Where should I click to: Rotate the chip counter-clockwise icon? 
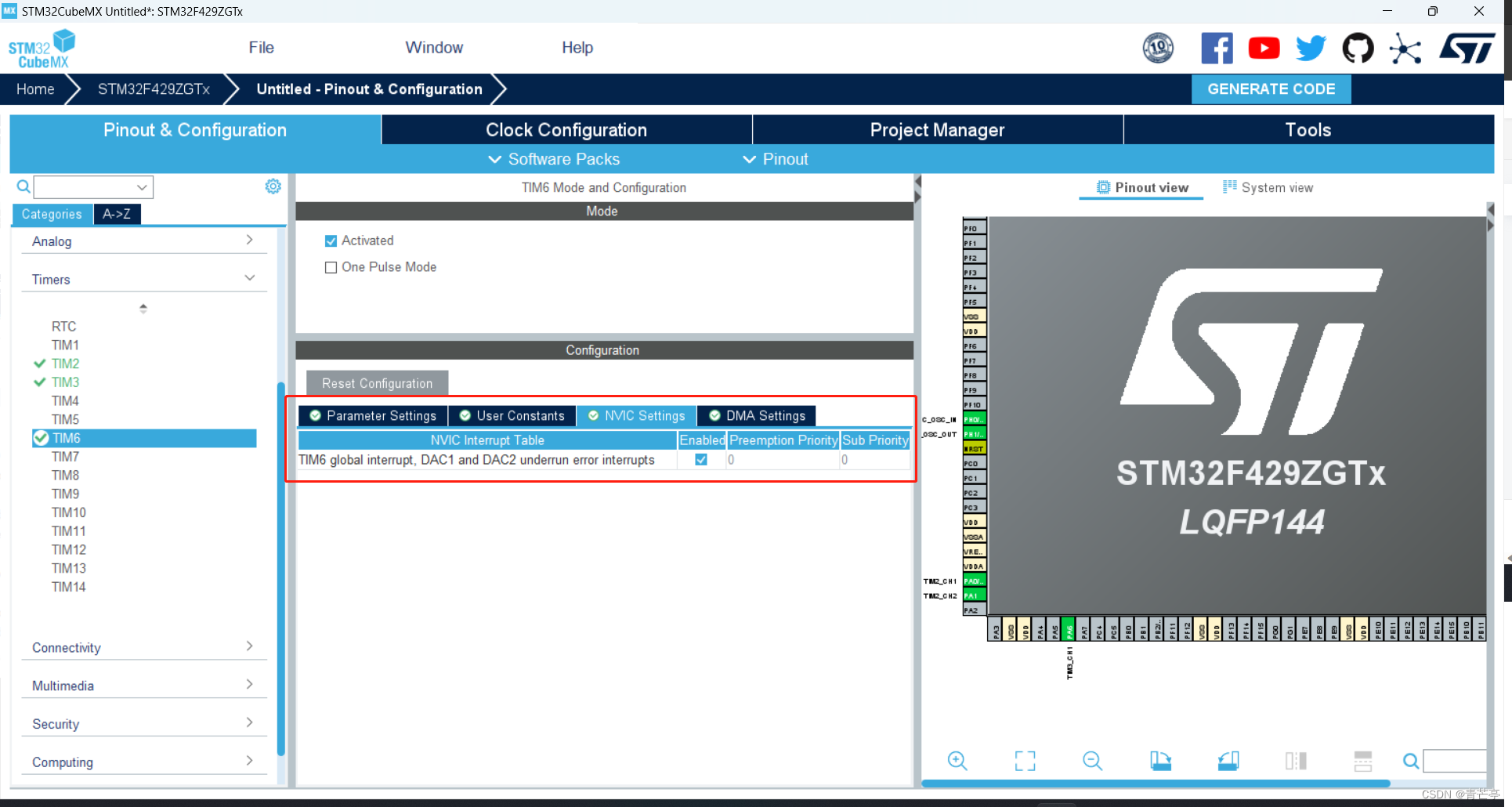[x=1228, y=761]
